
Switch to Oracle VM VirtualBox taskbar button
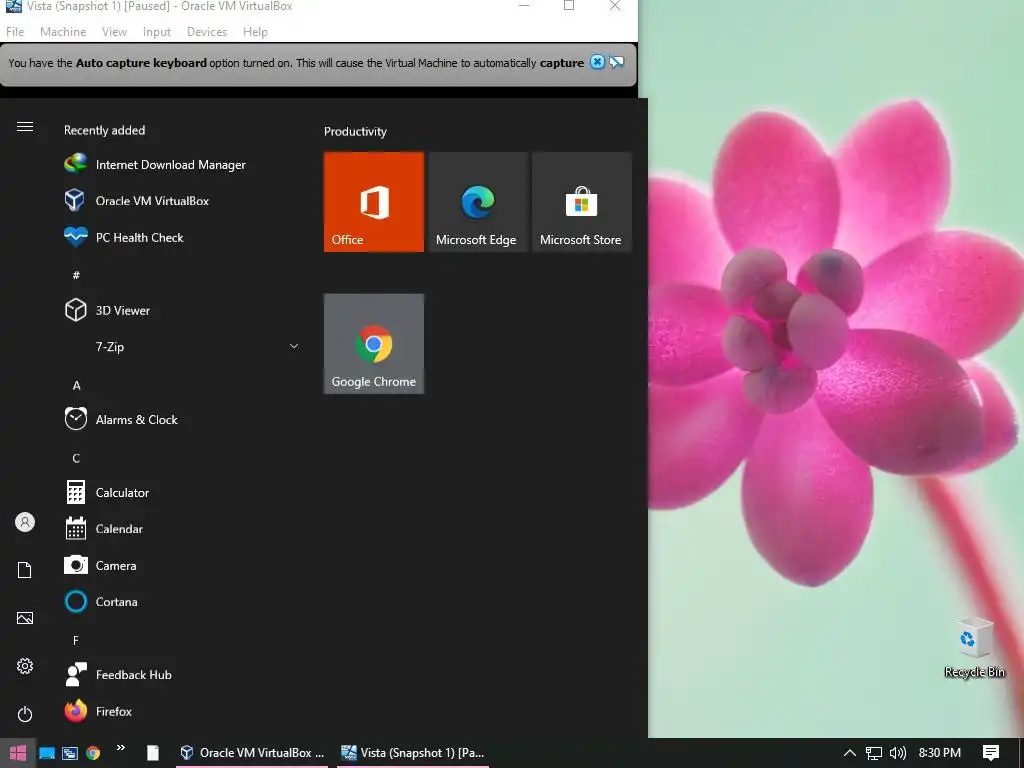click(x=252, y=753)
